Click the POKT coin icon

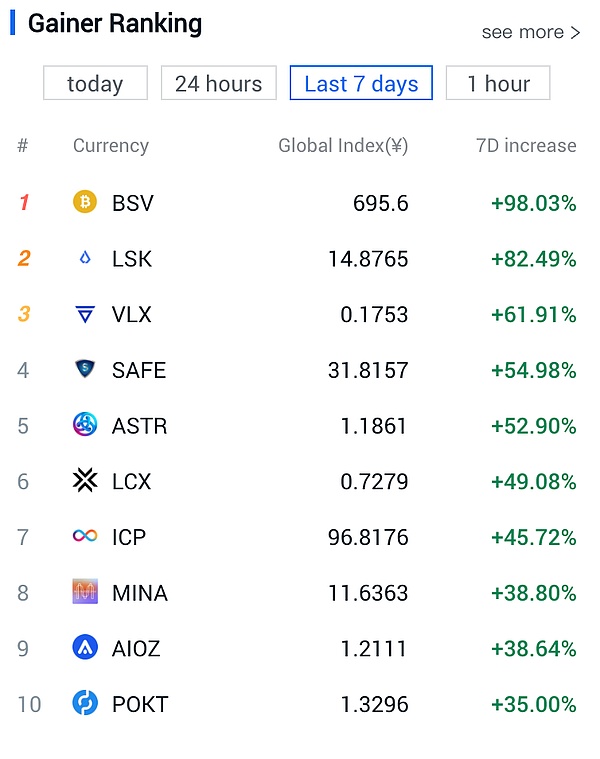[85, 704]
